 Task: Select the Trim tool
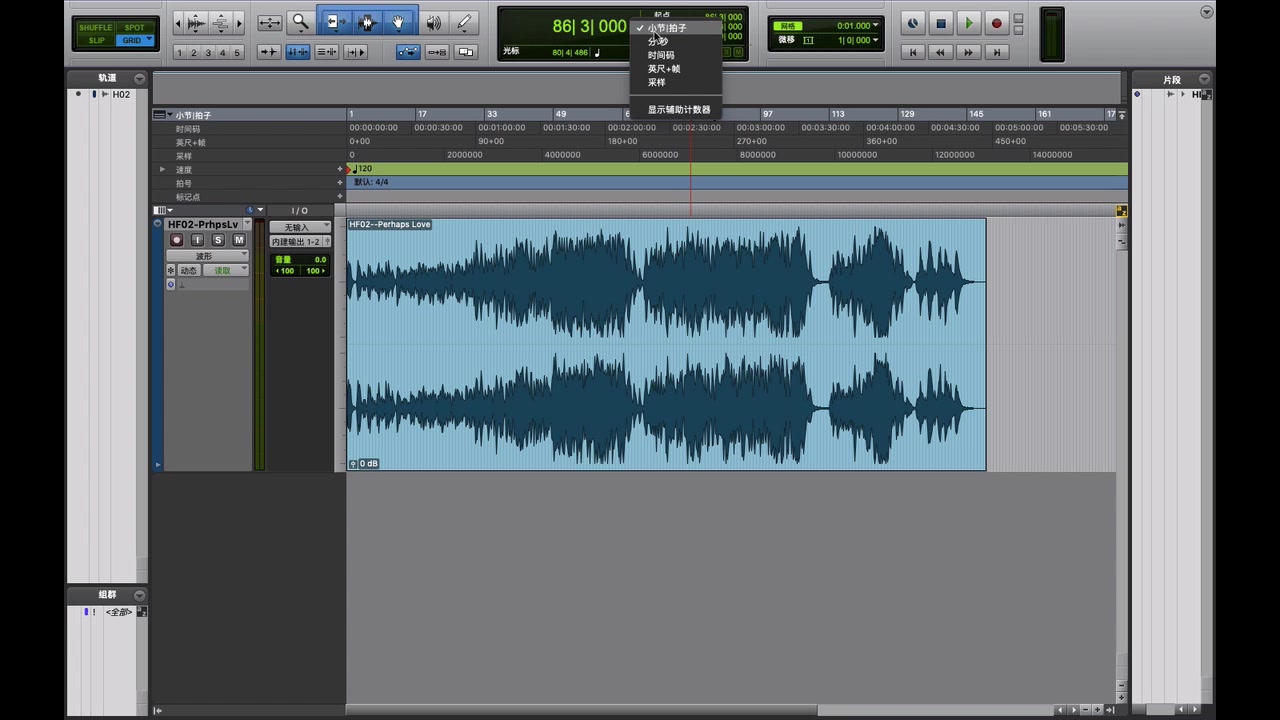(x=337, y=23)
